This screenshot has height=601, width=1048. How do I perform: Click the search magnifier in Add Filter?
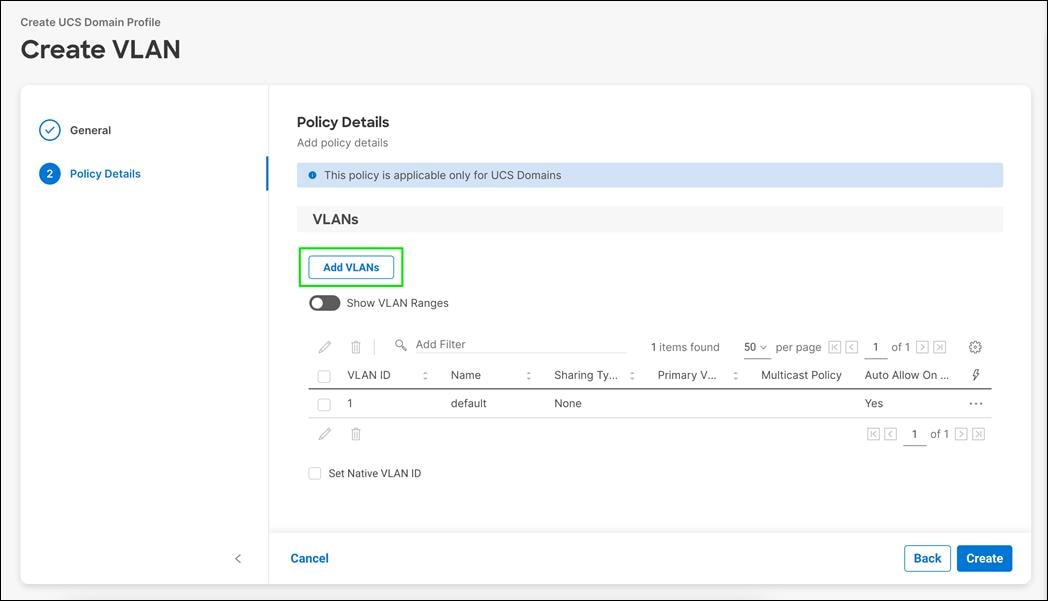pyautogui.click(x=398, y=344)
